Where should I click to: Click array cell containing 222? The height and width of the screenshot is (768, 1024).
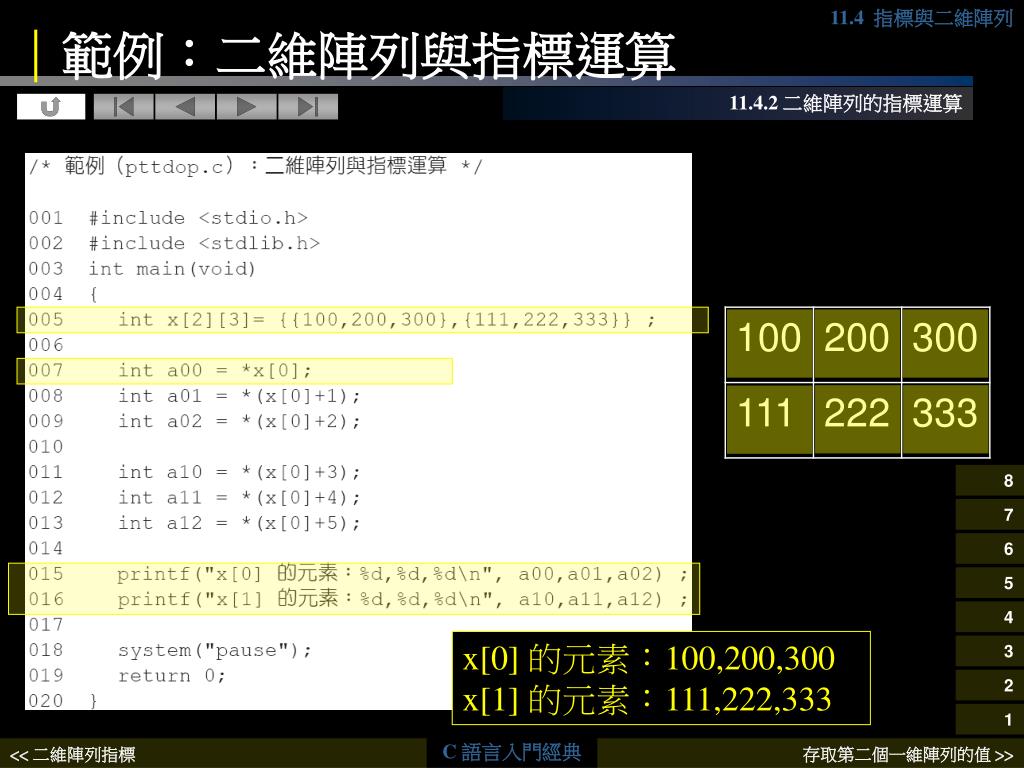(x=857, y=419)
